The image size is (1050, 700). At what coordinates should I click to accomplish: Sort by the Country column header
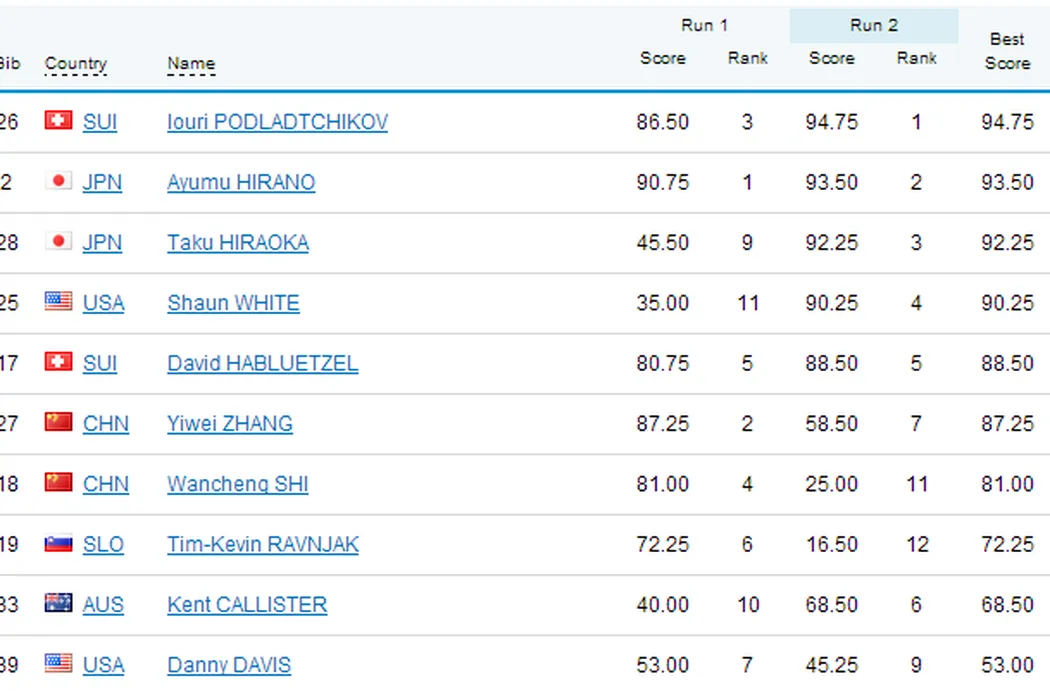click(x=75, y=64)
